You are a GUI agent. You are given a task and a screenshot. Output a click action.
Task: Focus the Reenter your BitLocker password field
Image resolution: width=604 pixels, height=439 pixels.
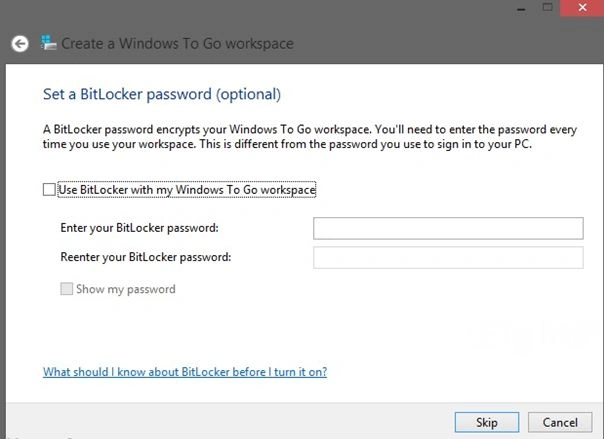448,258
